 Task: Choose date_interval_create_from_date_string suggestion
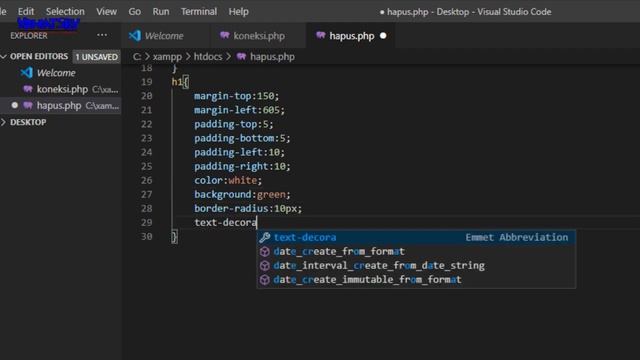(x=416, y=265)
